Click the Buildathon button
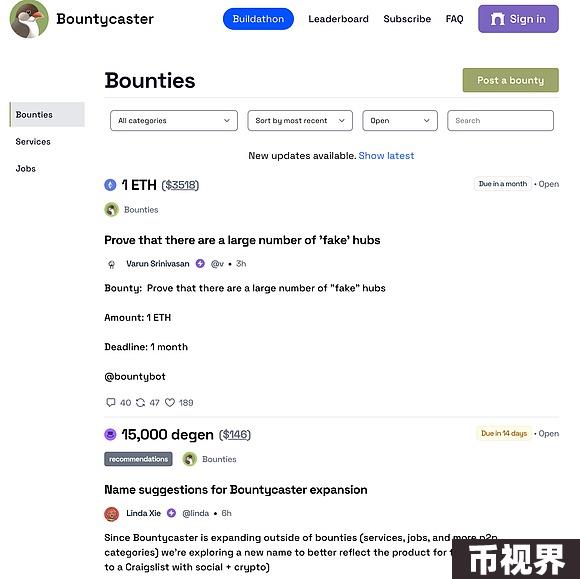The height and width of the screenshot is (579, 580). [258, 19]
